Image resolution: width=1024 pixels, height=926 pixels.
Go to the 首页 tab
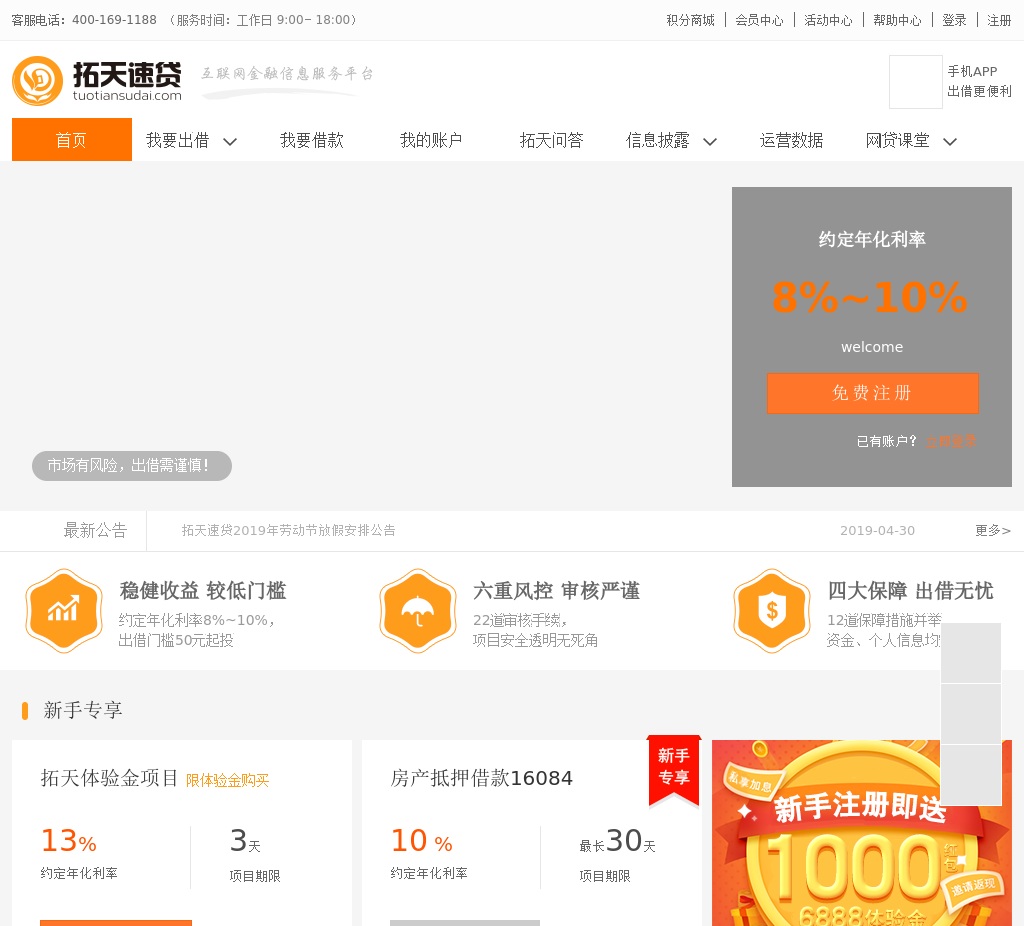click(71, 140)
